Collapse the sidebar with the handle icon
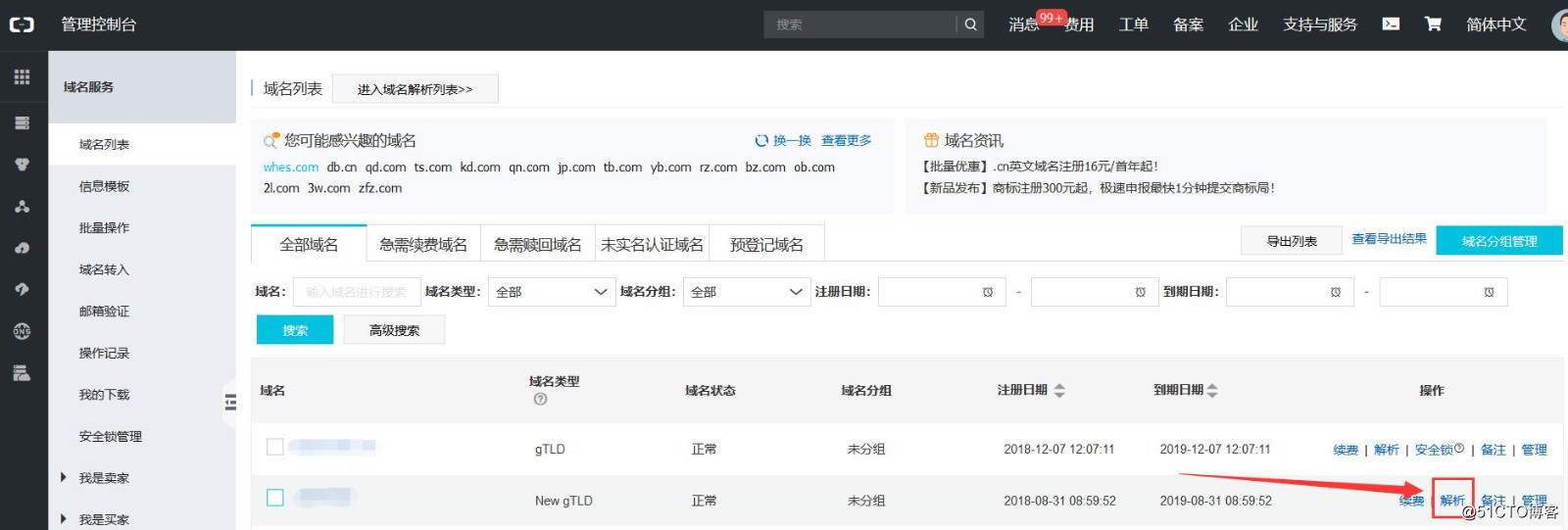The height and width of the screenshot is (530, 1568). (230, 402)
